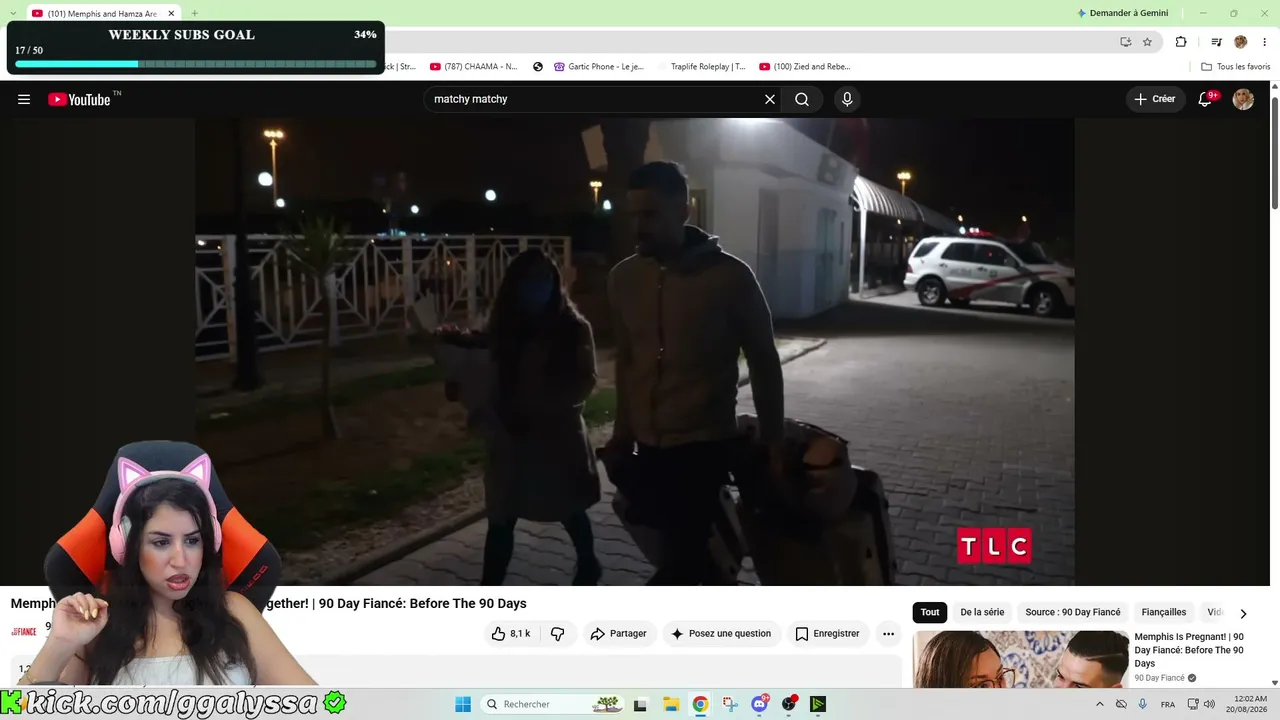Open the tab search dropdown arrow
Image resolution: width=1280 pixels, height=720 pixels.
point(12,13)
